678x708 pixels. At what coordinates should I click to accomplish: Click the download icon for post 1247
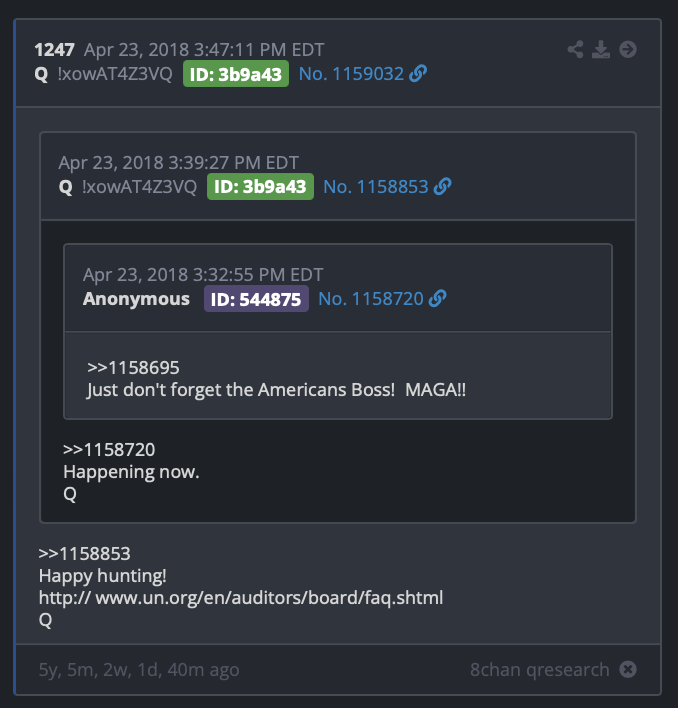[x=601, y=49]
